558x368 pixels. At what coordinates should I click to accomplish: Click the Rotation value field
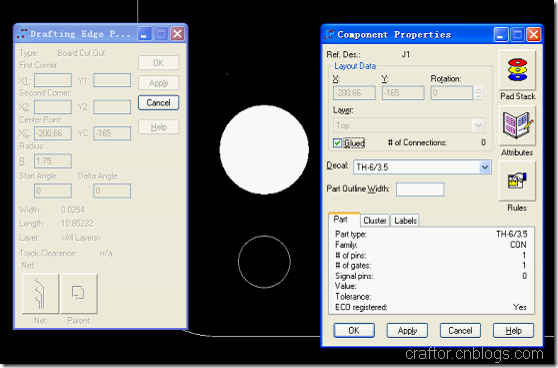pos(452,93)
